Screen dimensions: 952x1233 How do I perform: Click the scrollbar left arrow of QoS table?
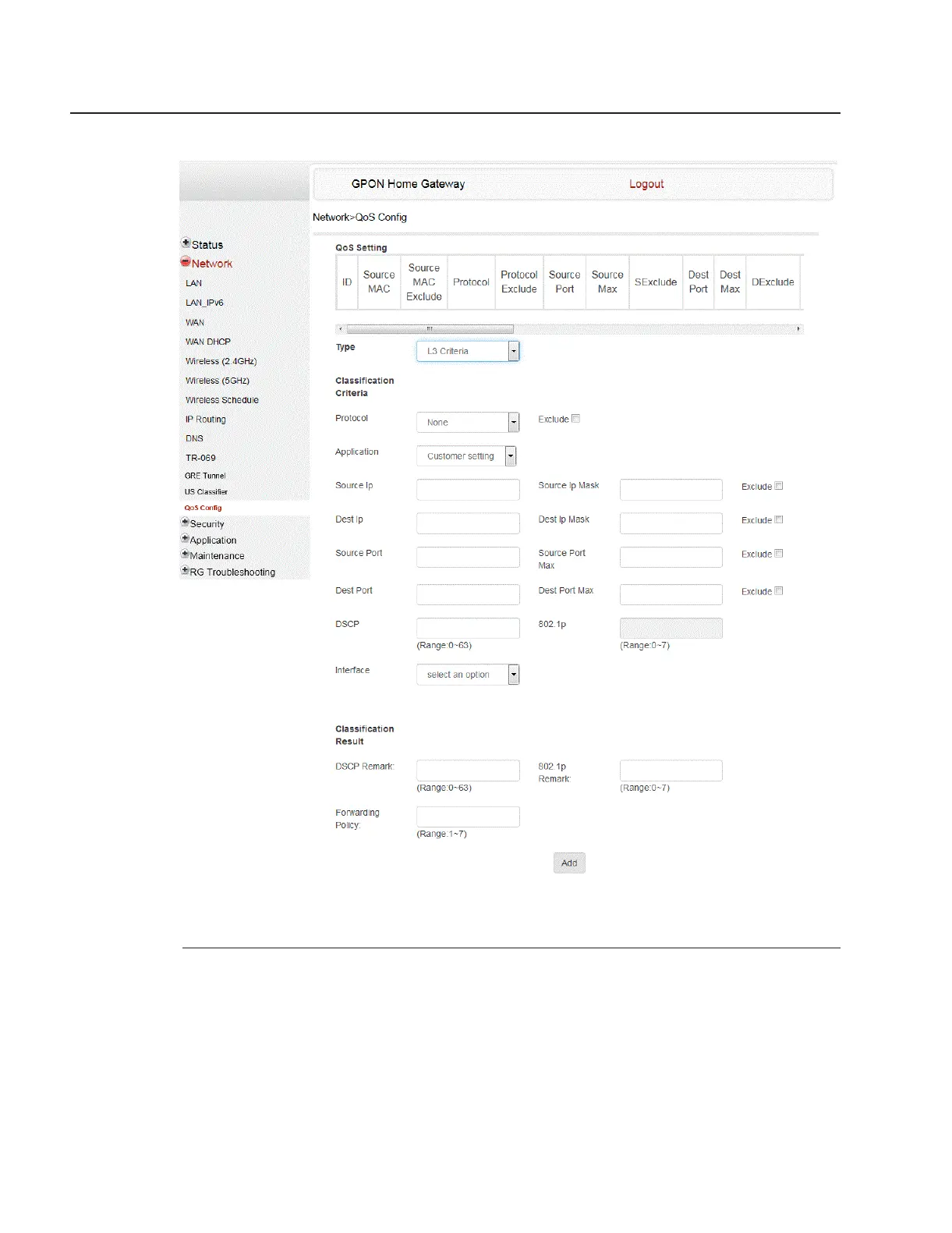click(x=340, y=329)
